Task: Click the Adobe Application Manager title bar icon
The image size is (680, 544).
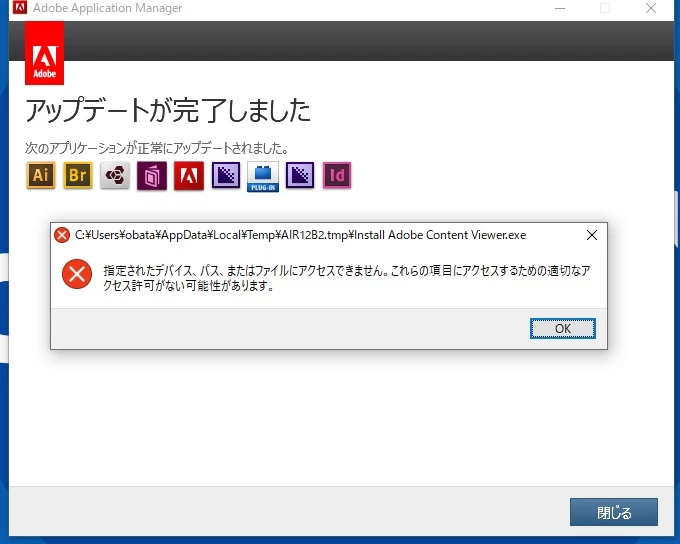Action: (20, 7)
